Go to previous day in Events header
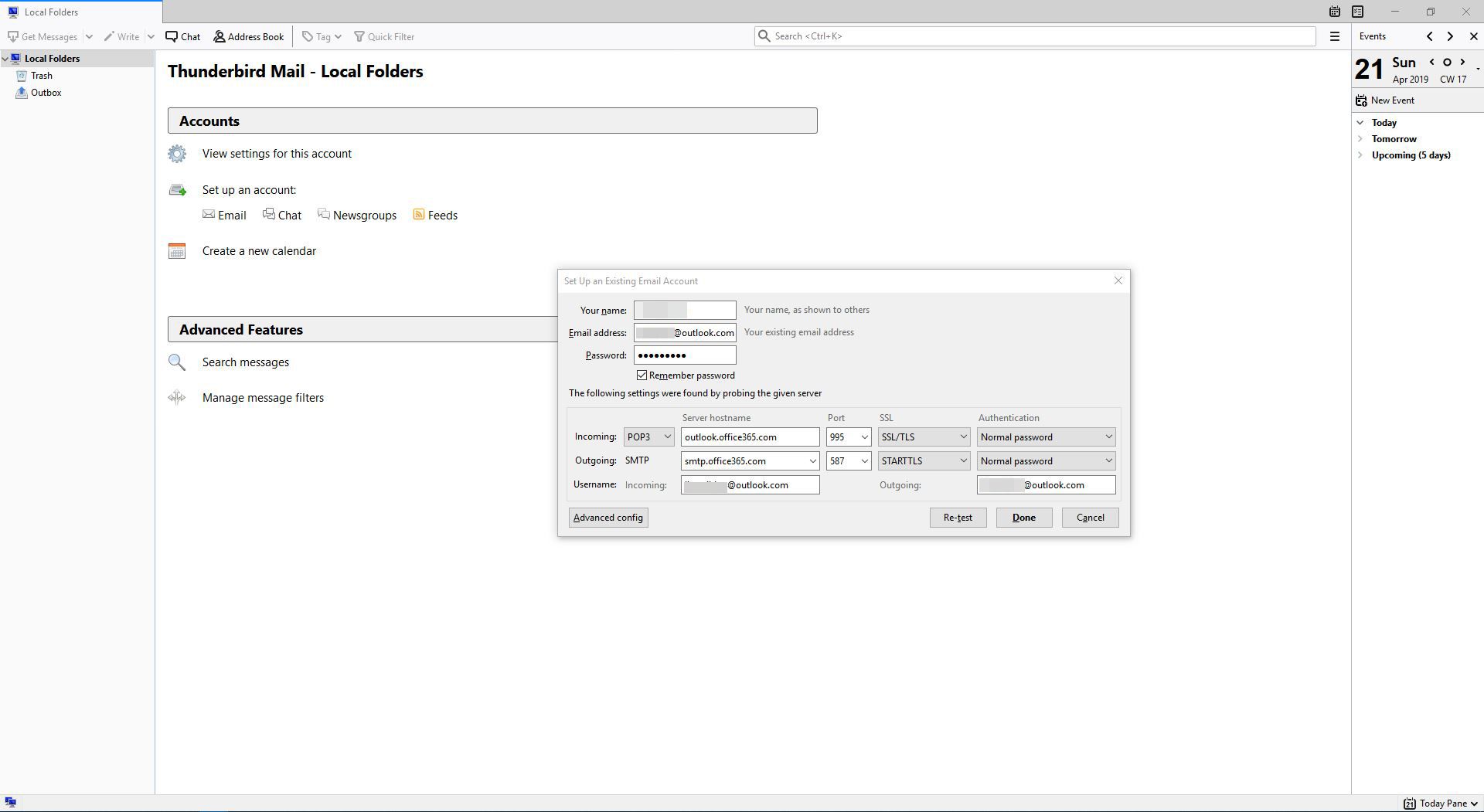The image size is (1484, 812). pos(1429,36)
